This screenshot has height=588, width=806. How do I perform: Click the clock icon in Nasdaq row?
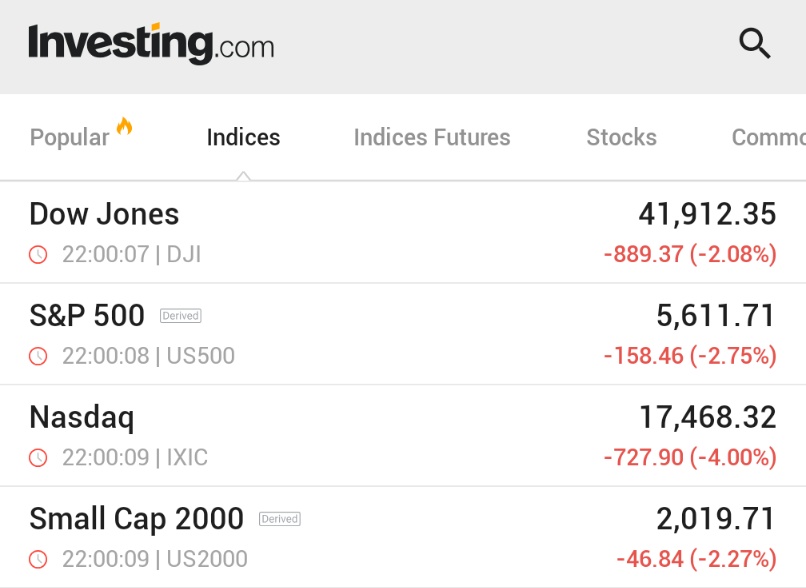38,457
